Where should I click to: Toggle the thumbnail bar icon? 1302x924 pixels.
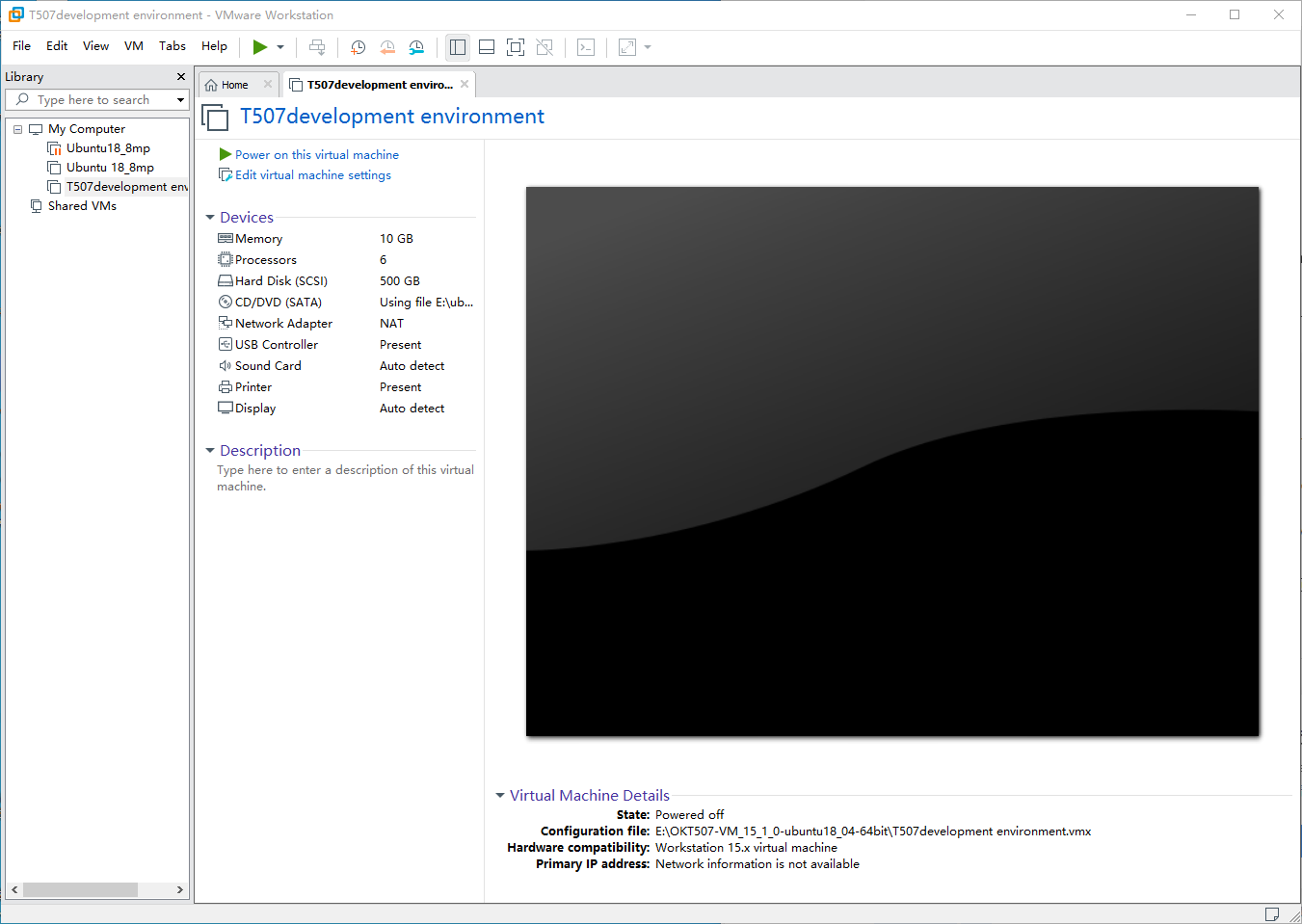click(487, 46)
